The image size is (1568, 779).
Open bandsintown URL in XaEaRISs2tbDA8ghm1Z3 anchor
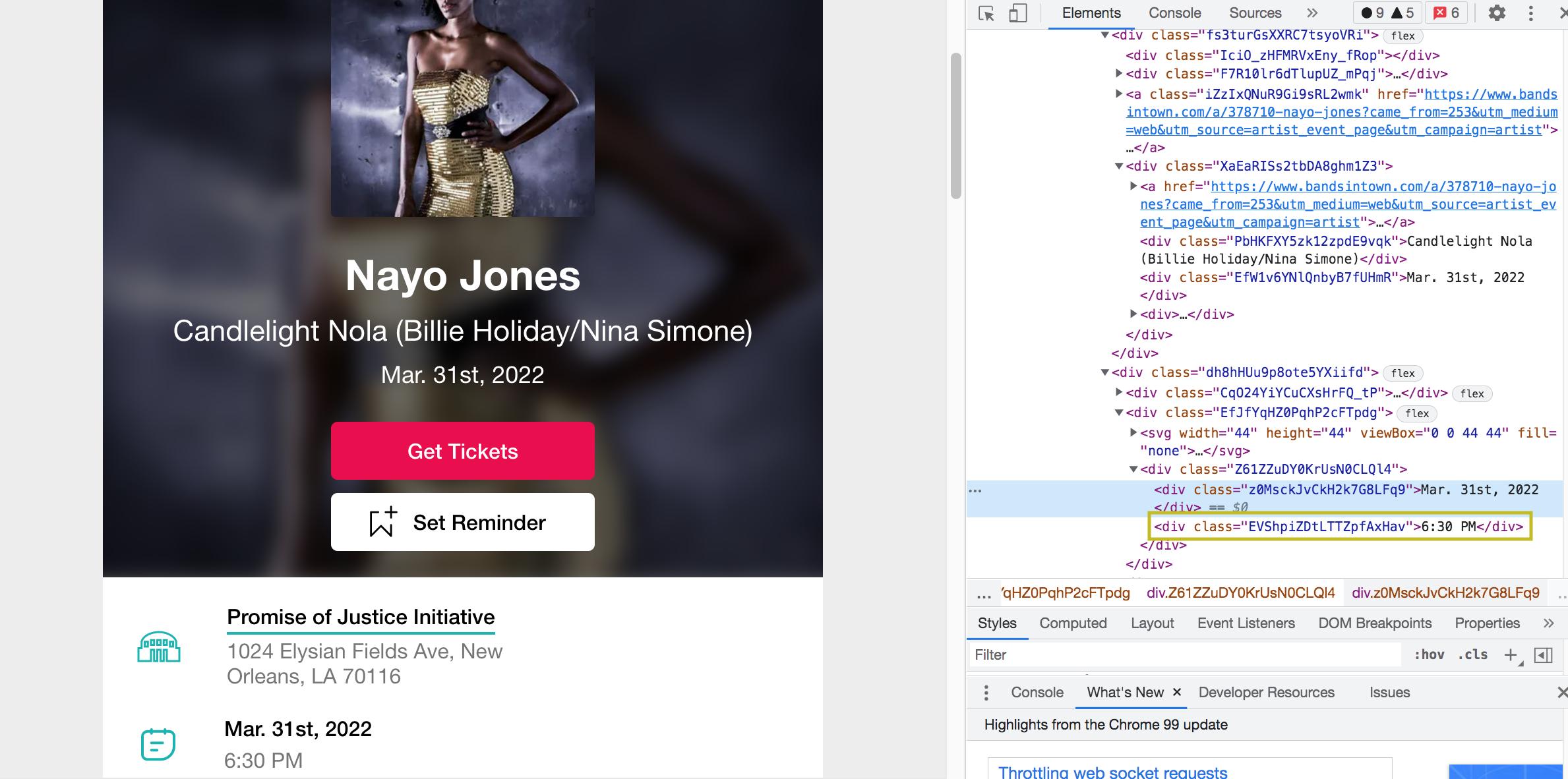pos(1348,204)
